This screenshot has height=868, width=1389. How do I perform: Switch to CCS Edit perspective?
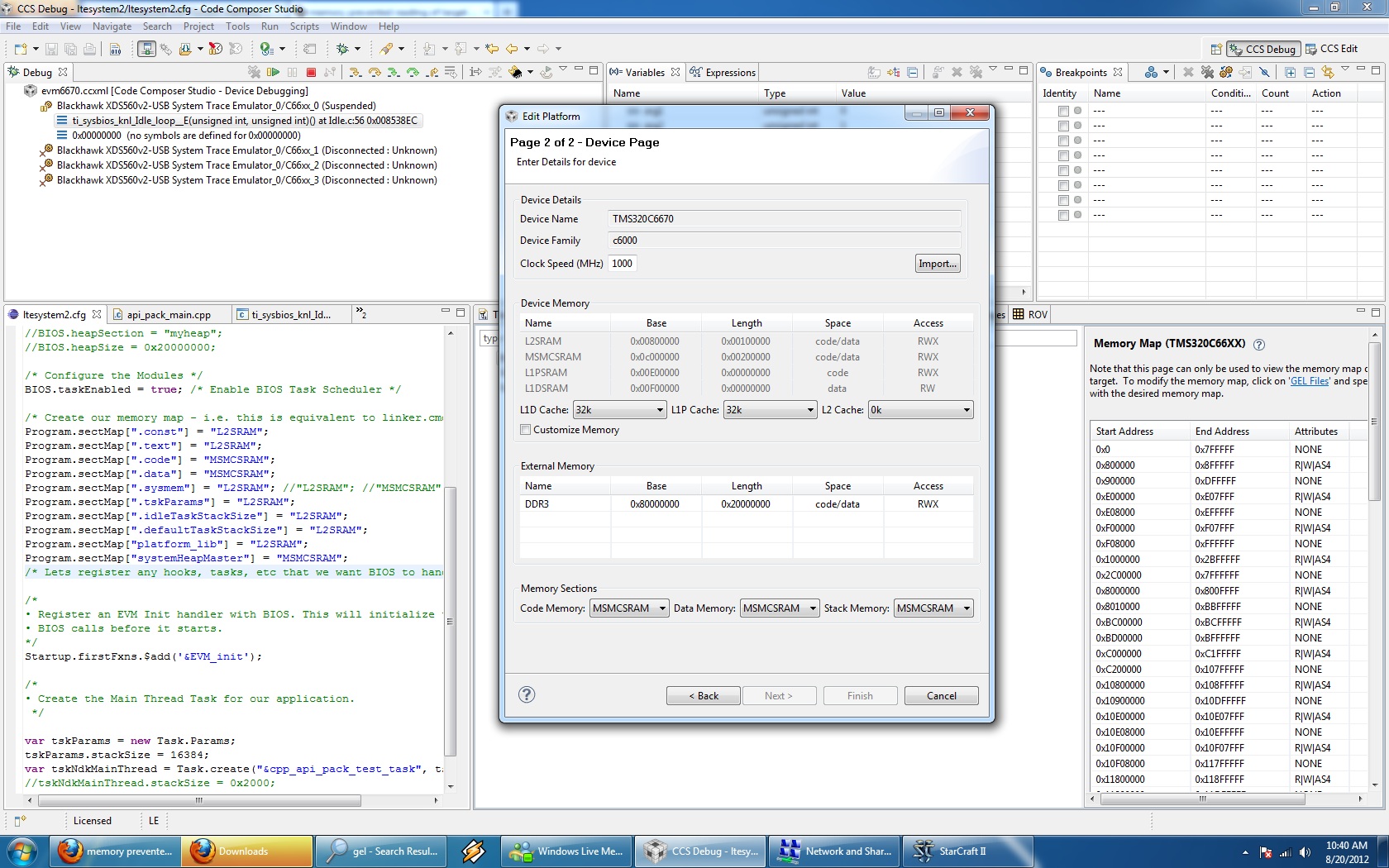point(1332,49)
